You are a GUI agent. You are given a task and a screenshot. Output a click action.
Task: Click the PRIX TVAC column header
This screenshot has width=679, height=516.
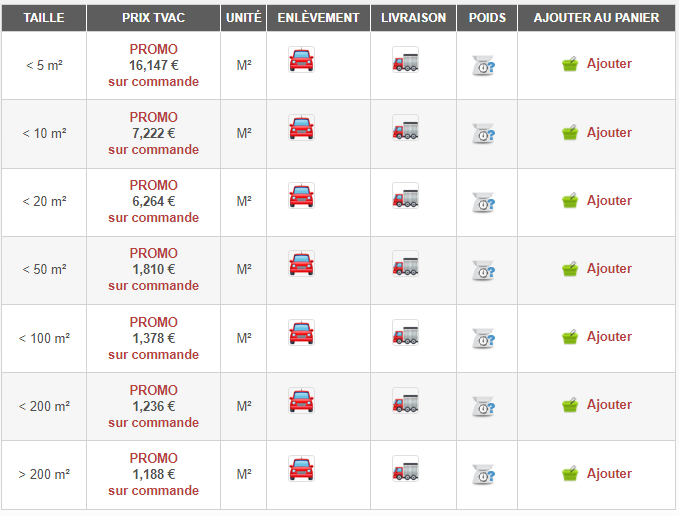click(153, 18)
